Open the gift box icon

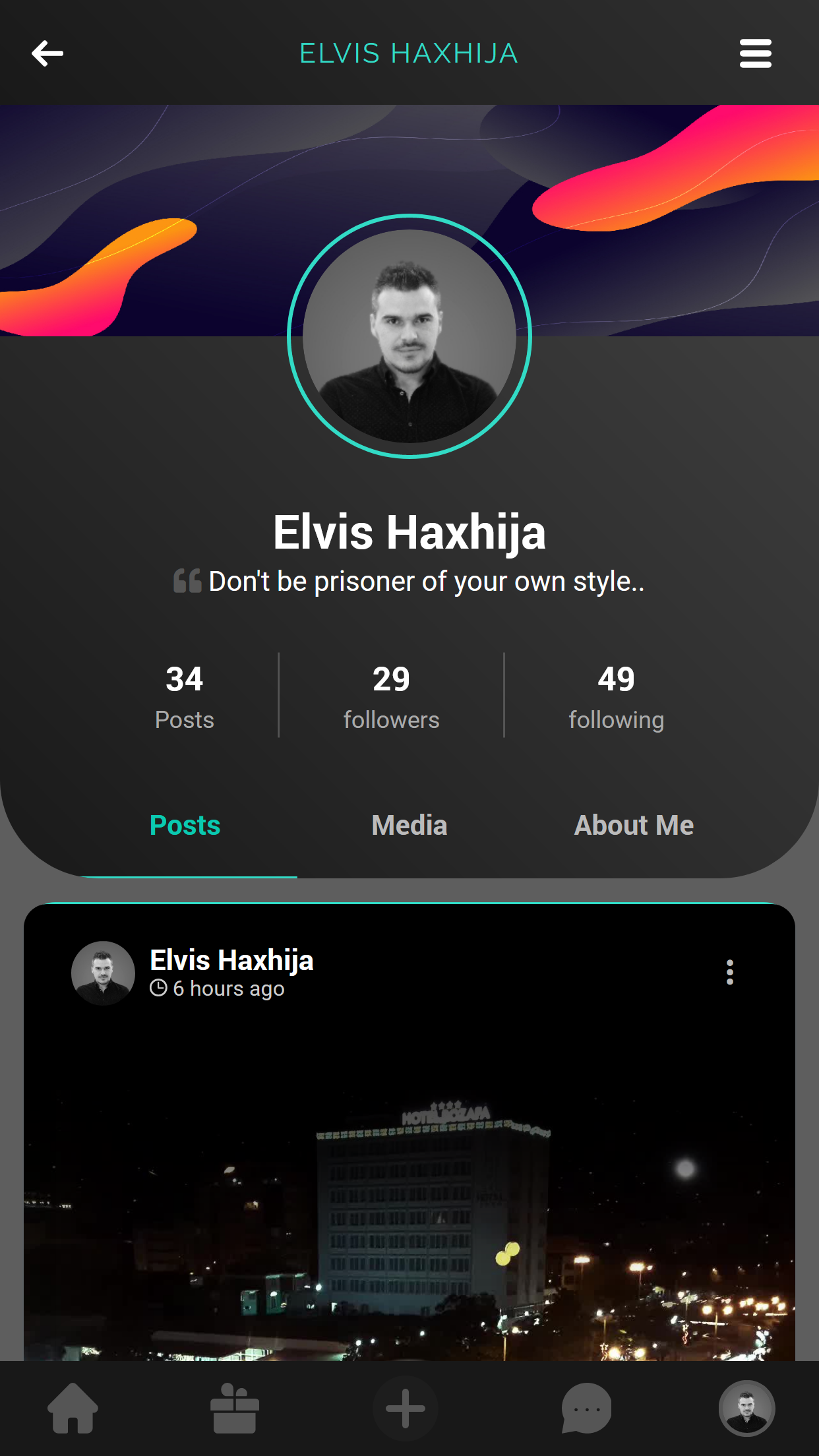tap(235, 1408)
